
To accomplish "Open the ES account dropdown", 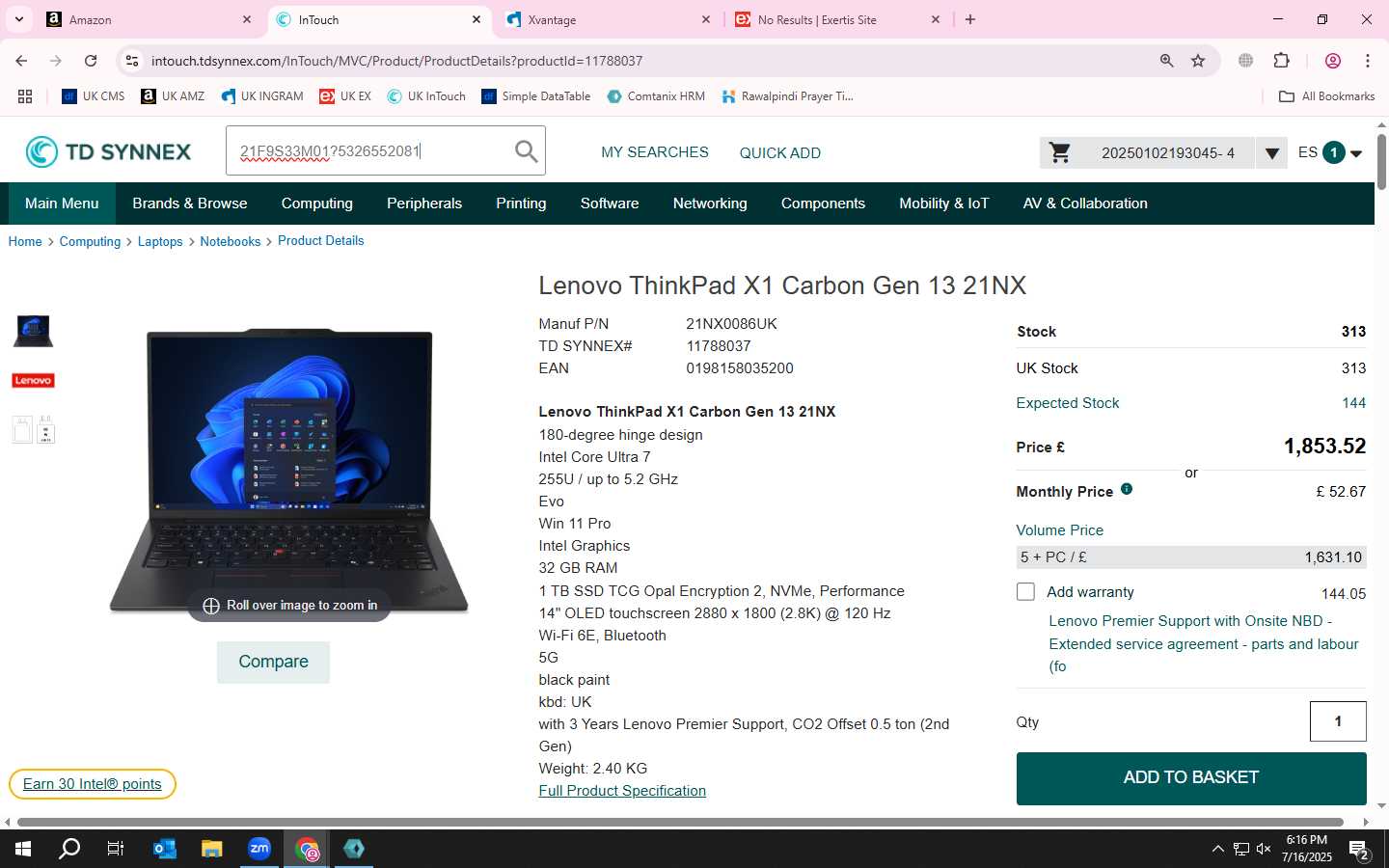I will tap(1330, 152).
